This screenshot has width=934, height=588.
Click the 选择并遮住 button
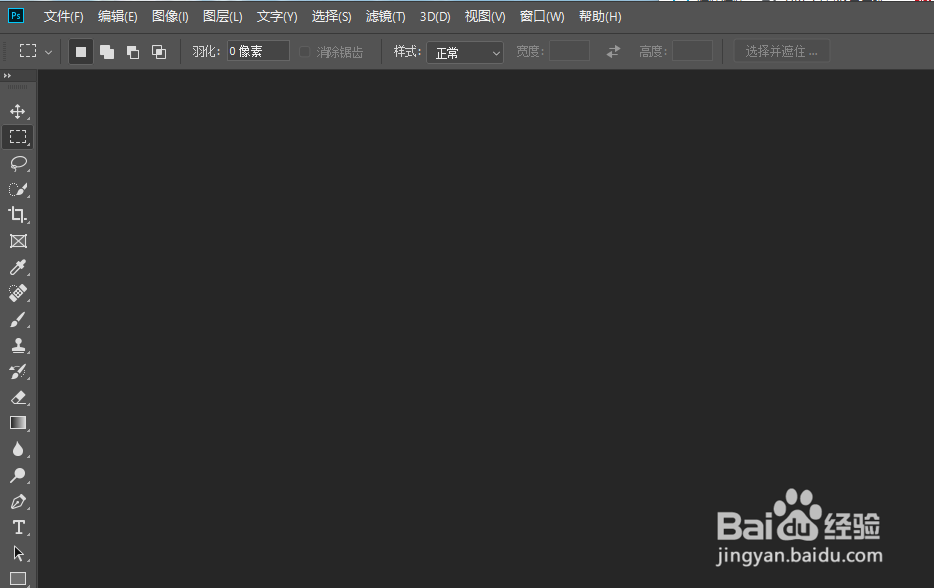(782, 52)
